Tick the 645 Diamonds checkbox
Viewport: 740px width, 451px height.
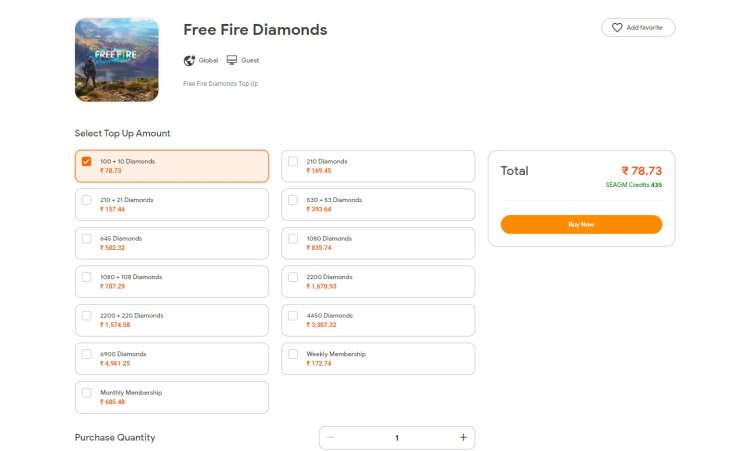pyautogui.click(x=86, y=238)
